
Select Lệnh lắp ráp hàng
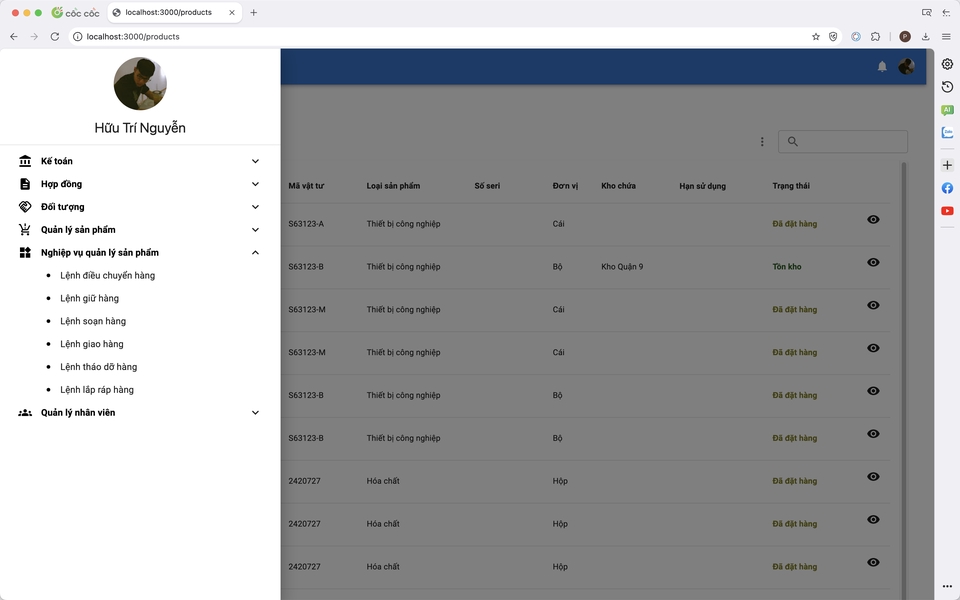point(97,389)
